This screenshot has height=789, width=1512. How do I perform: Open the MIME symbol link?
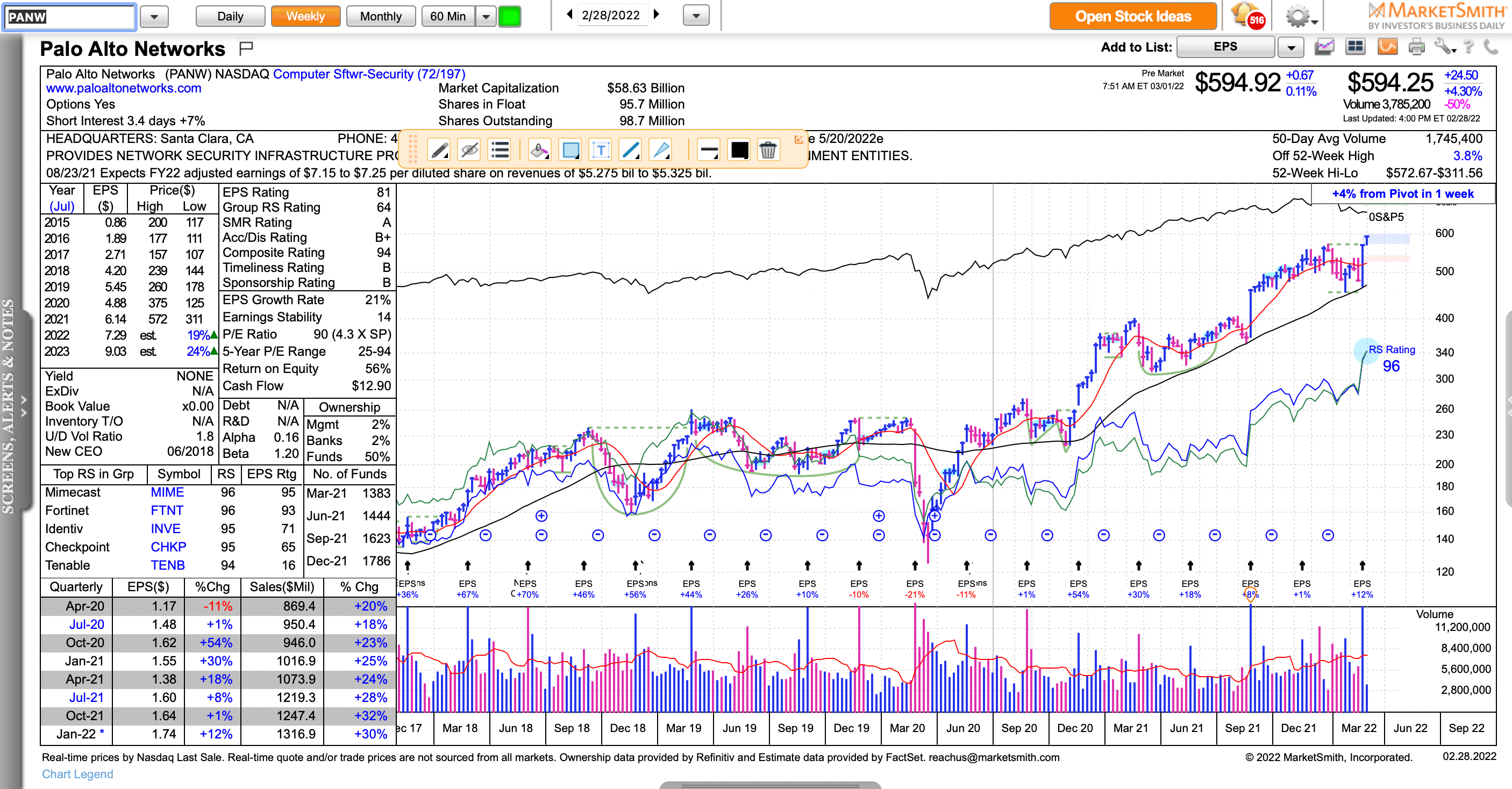click(x=167, y=492)
